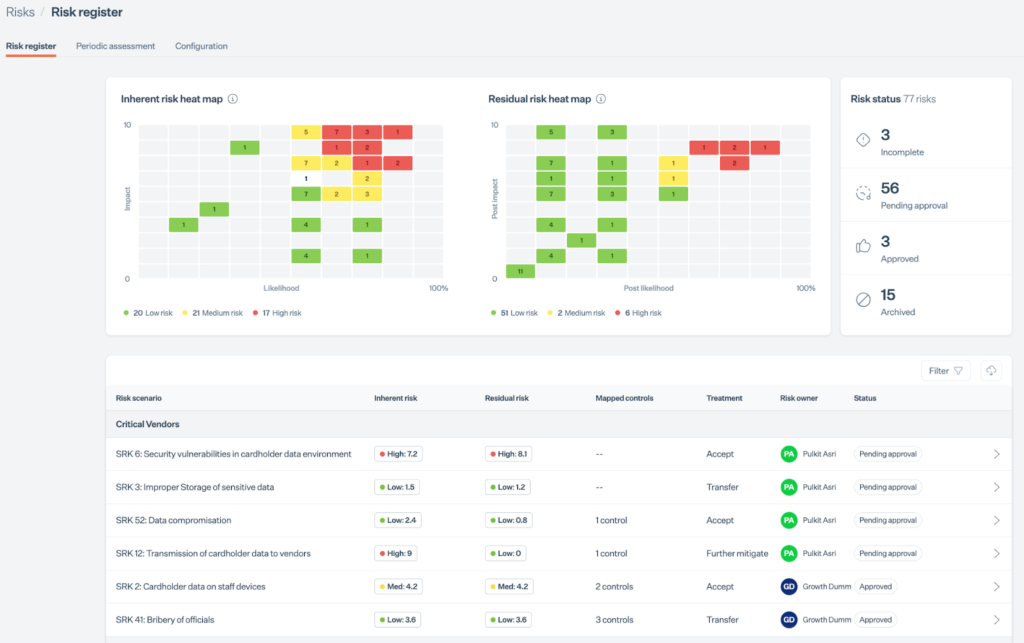Click the red cell showing 7 in the inherent heat map

(x=336, y=132)
